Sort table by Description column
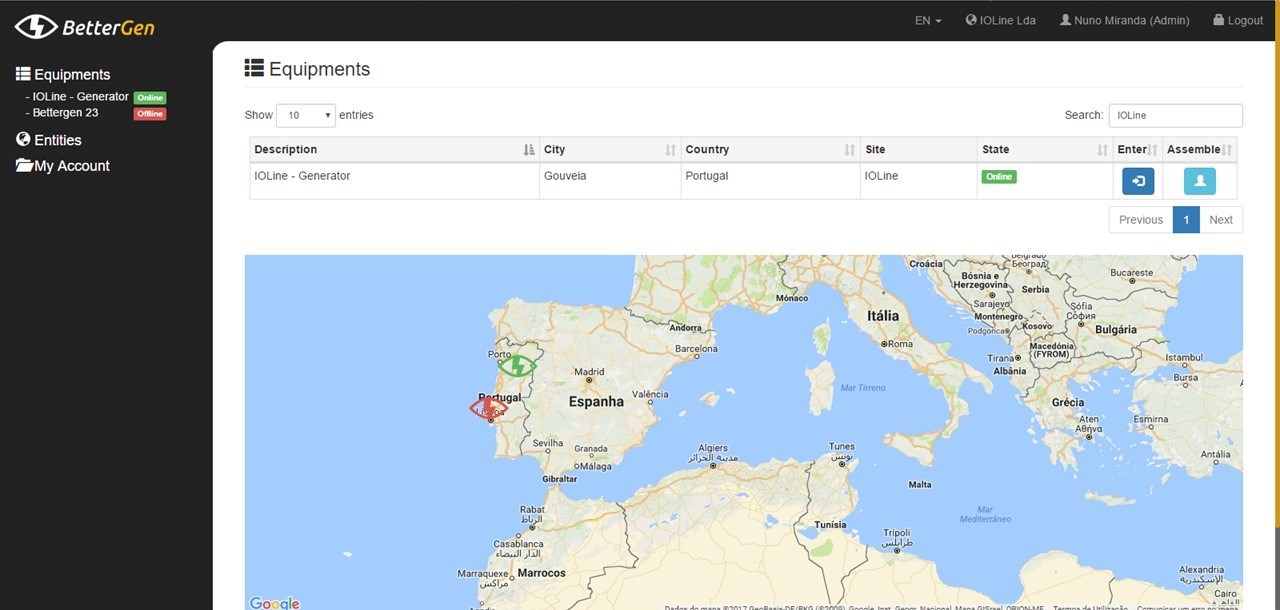The width and height of the screenshot is (1280, 610). 394,150
